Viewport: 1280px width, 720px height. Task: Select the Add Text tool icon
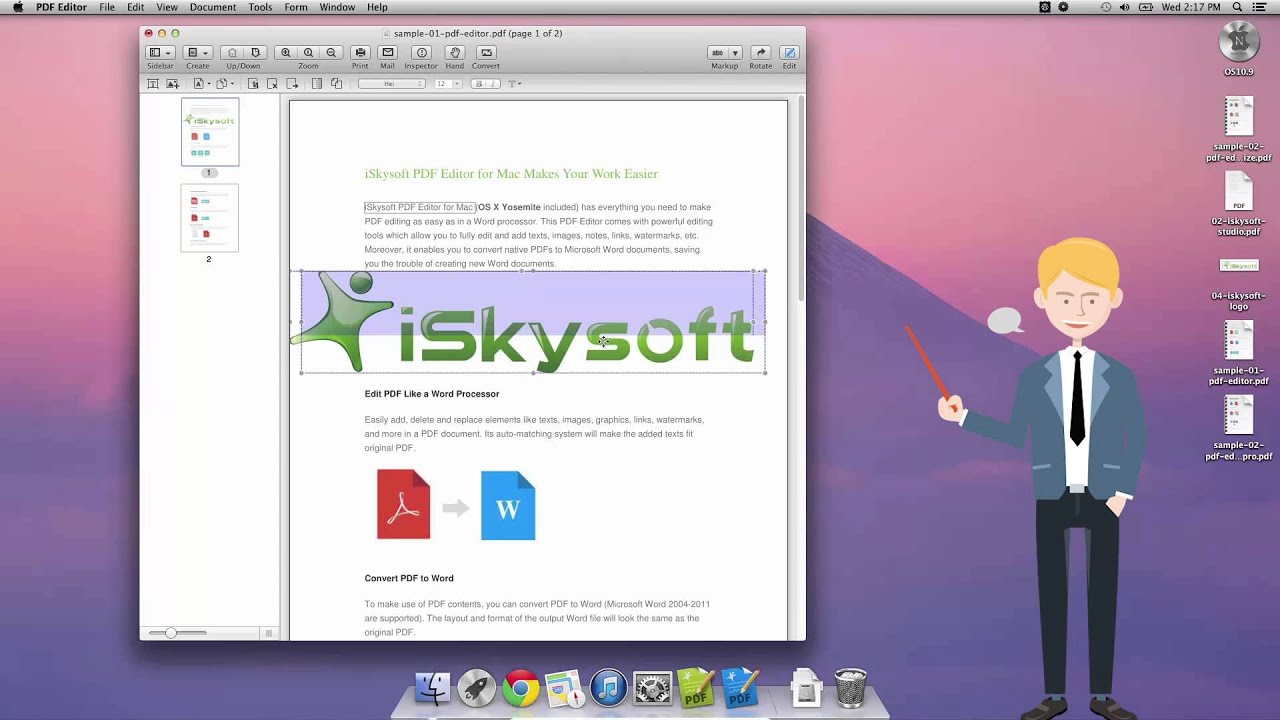tap(153, 84)
